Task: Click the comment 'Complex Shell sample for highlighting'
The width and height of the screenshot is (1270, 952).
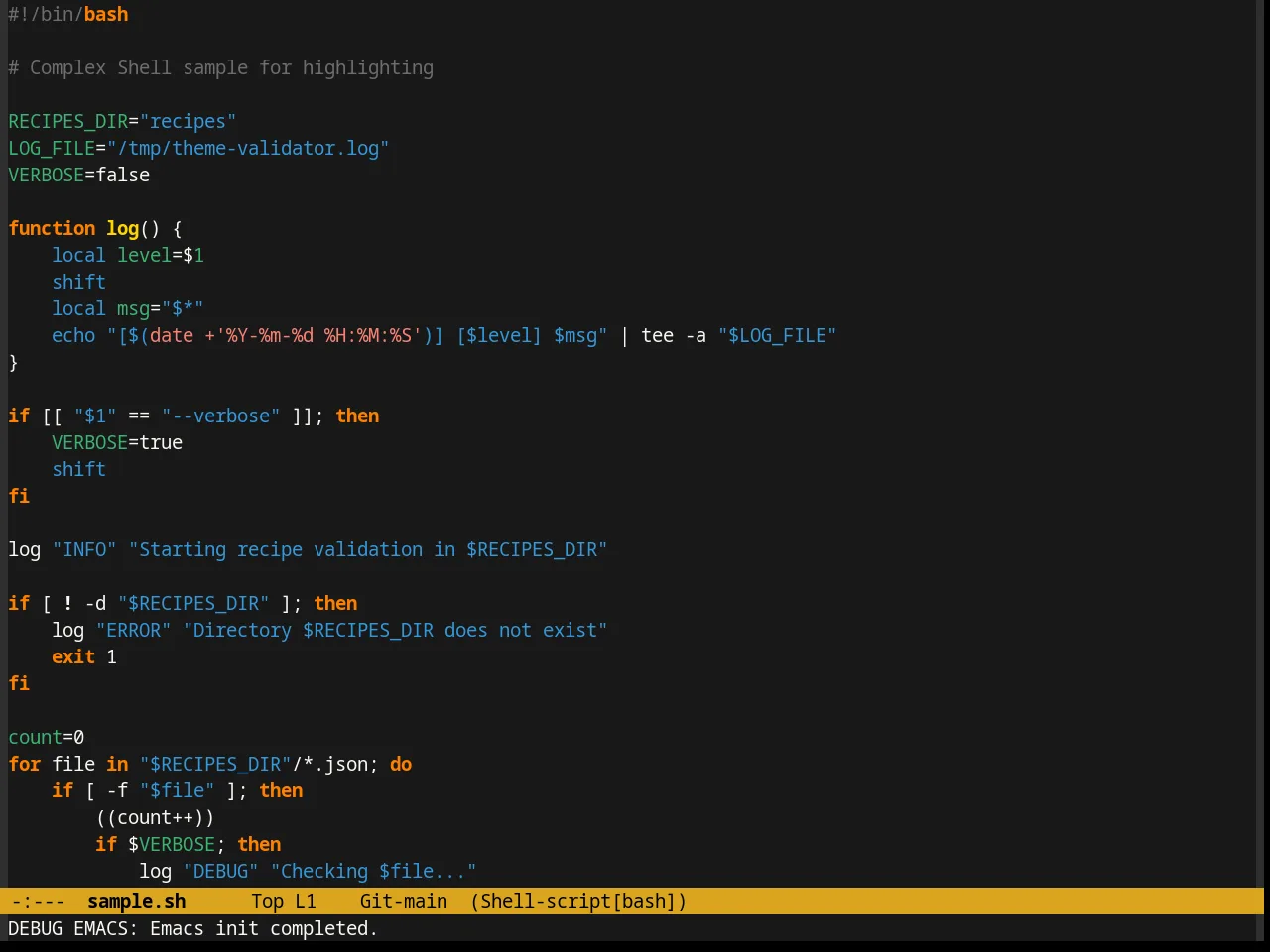Action: click(231, 67)
